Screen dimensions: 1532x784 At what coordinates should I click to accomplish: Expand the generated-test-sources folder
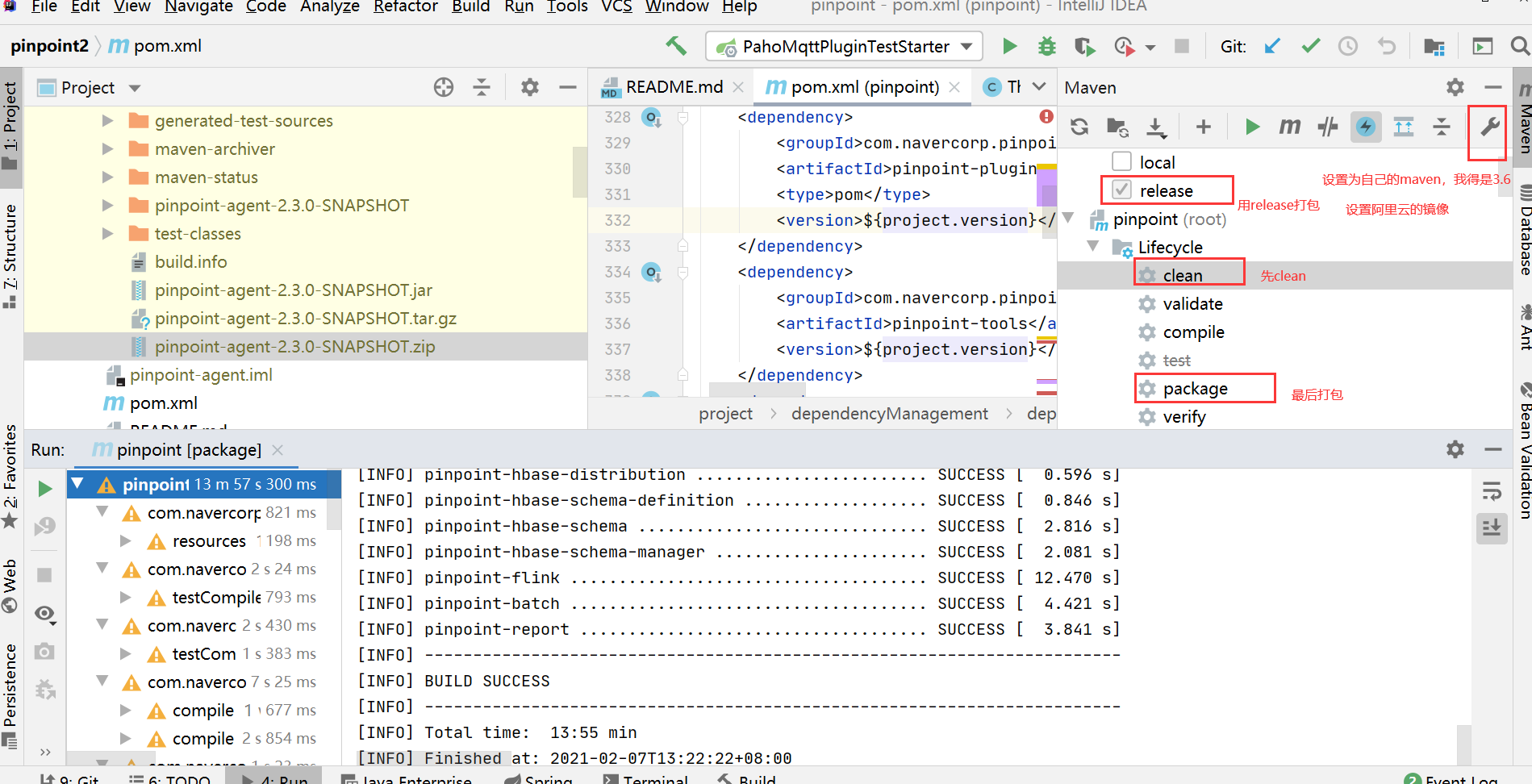tap(107, 121)
